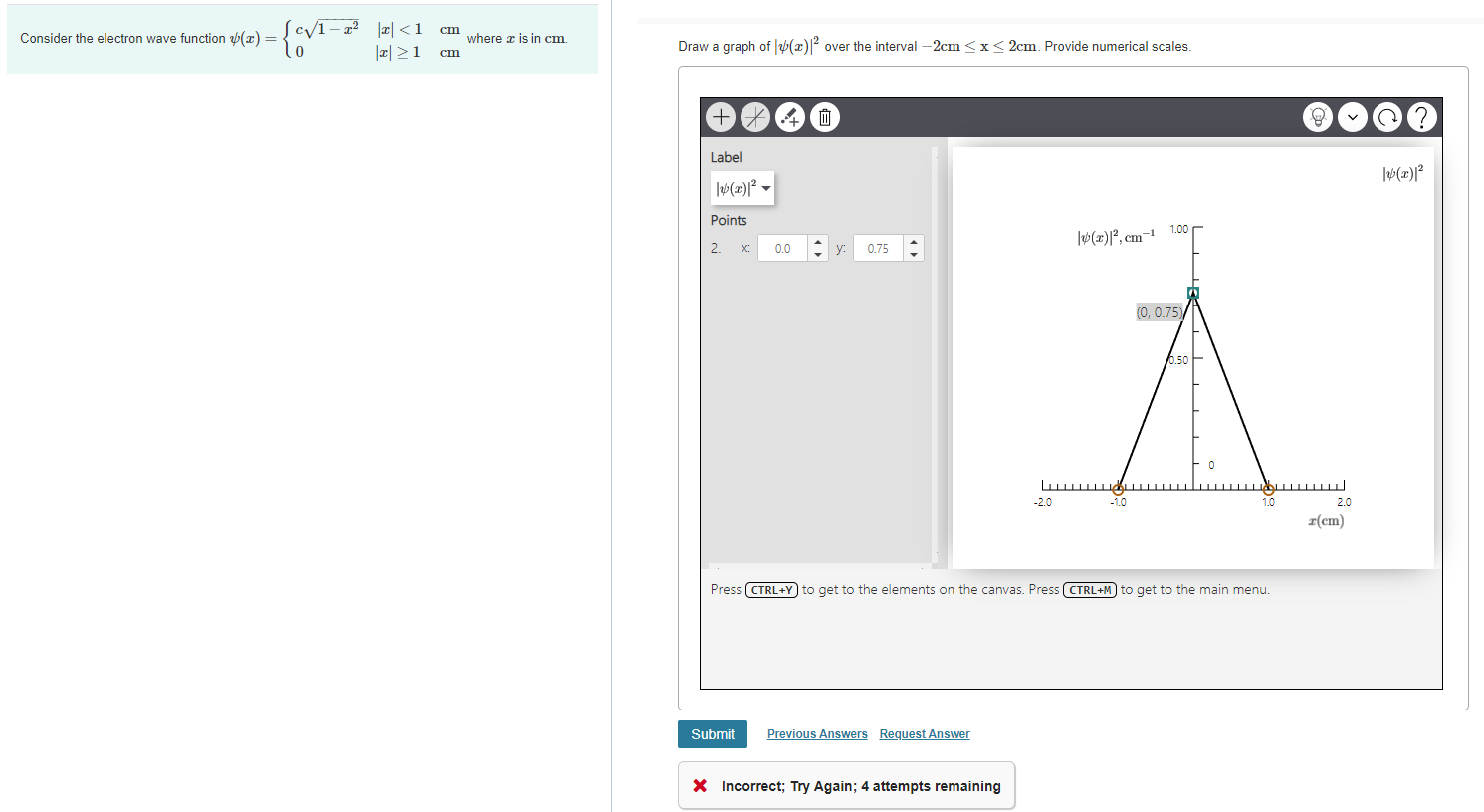Image resolution: width=1484 pixels, height=812 pixels.
Task: Click the point at x = 1 on the axis
Action: (1268, 489)
